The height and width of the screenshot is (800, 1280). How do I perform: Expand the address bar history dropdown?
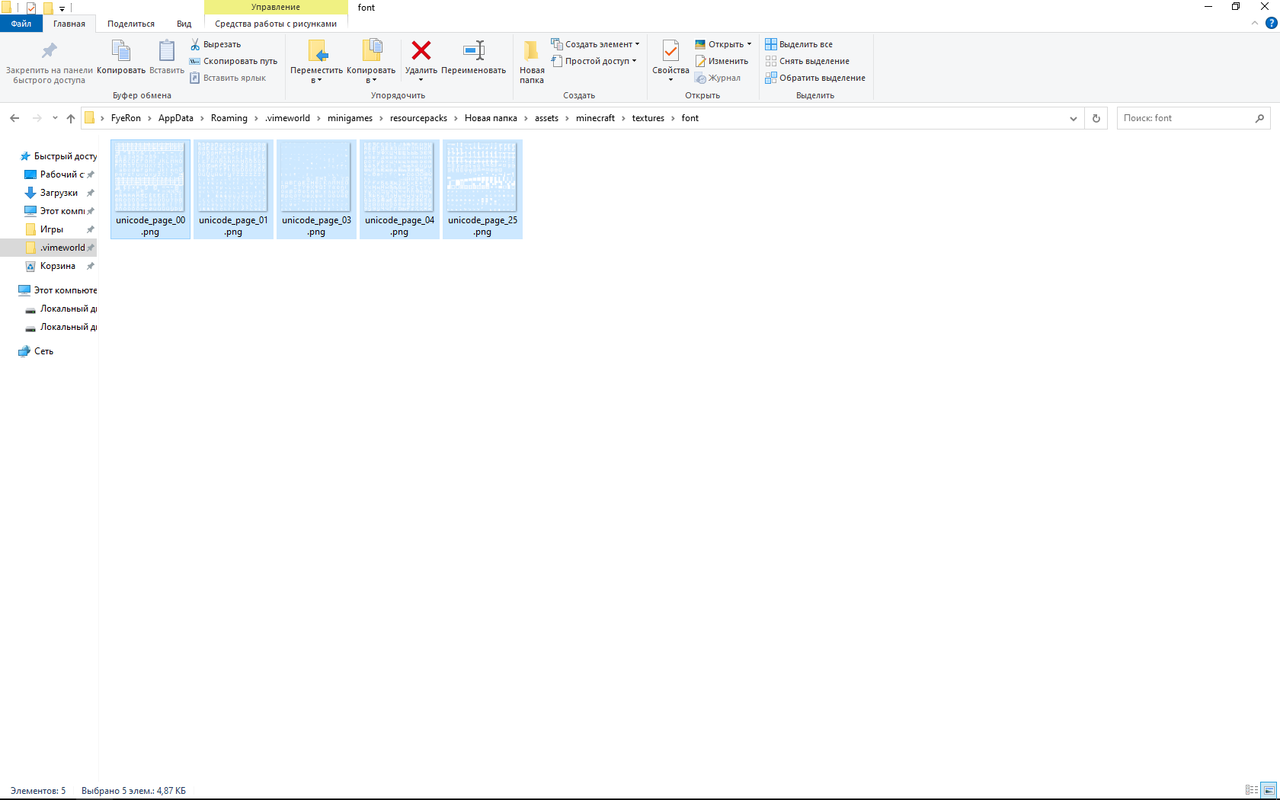1074,118
